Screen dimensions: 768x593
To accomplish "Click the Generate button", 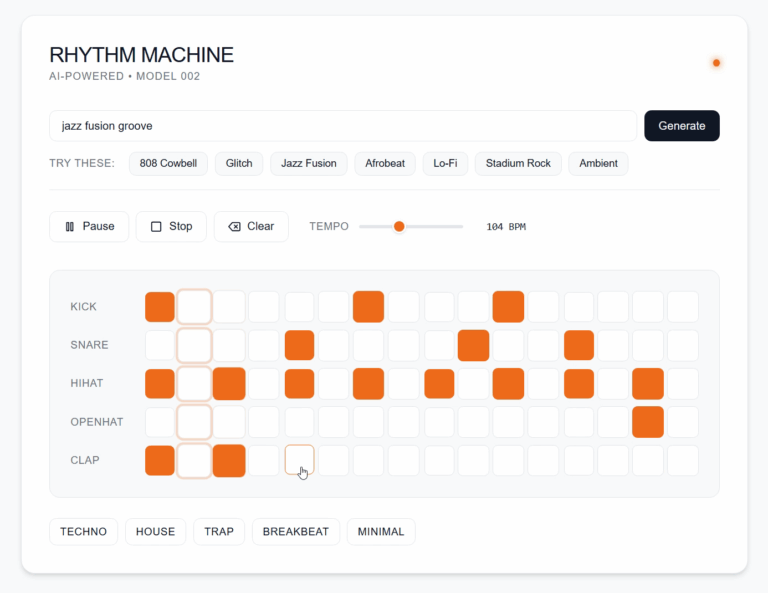I will [681, 126].
